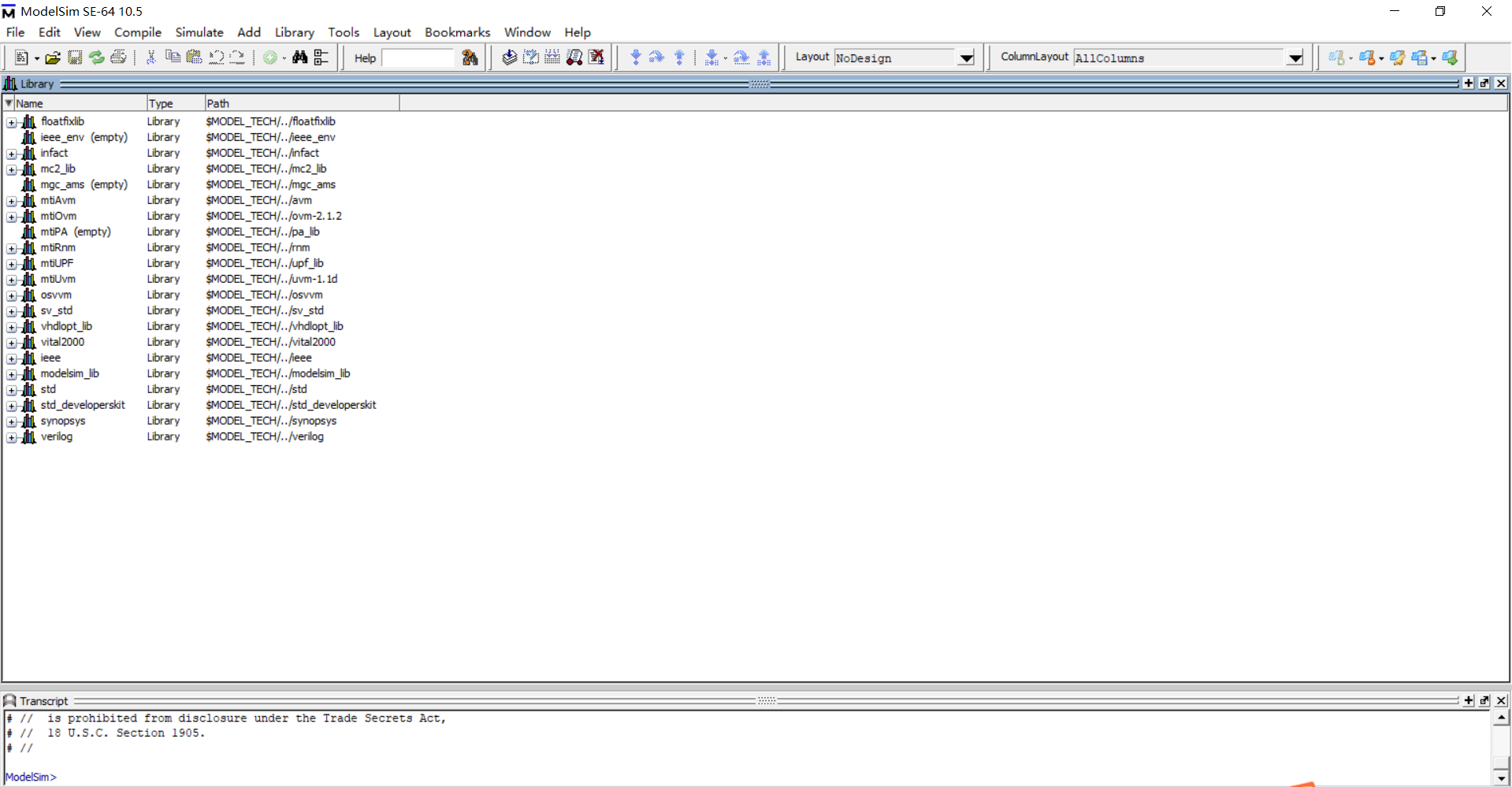
Task: Open the column filter triangle beside Name
Action: coord(9,103)
